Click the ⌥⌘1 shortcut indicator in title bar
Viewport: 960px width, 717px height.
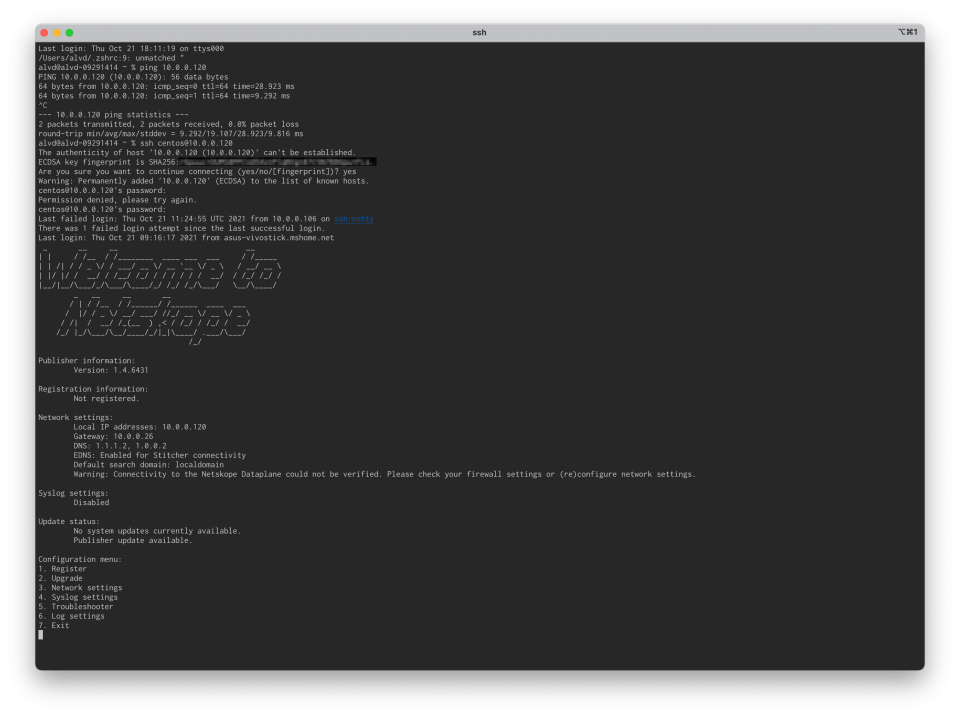click(x=907, y=32)
